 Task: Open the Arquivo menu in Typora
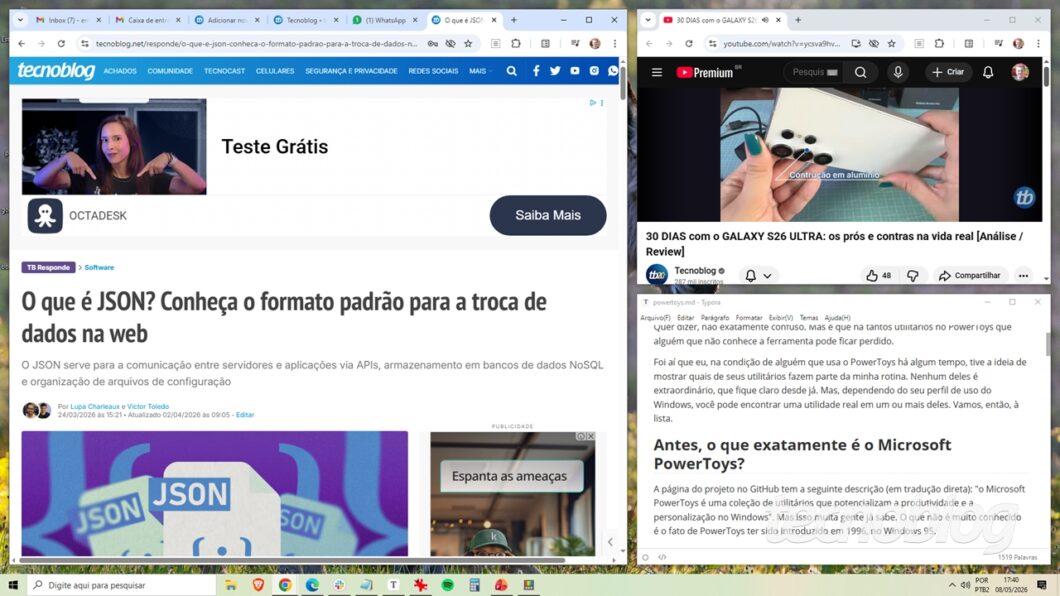pyautogui.click(x=655, y=318)
